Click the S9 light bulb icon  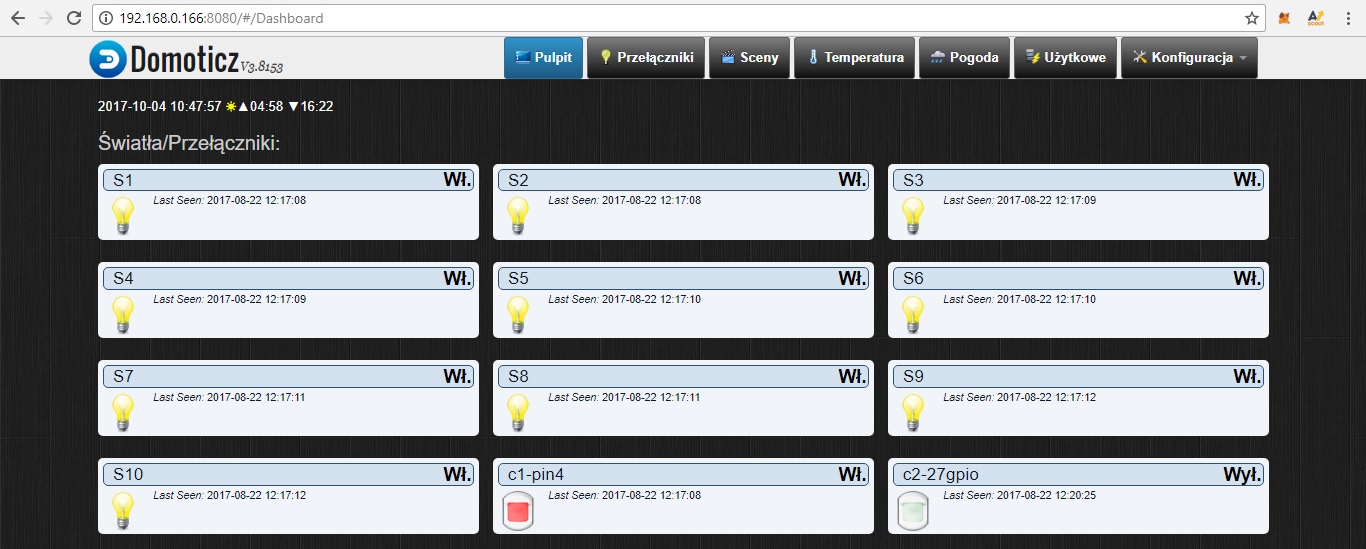(912, 412)
